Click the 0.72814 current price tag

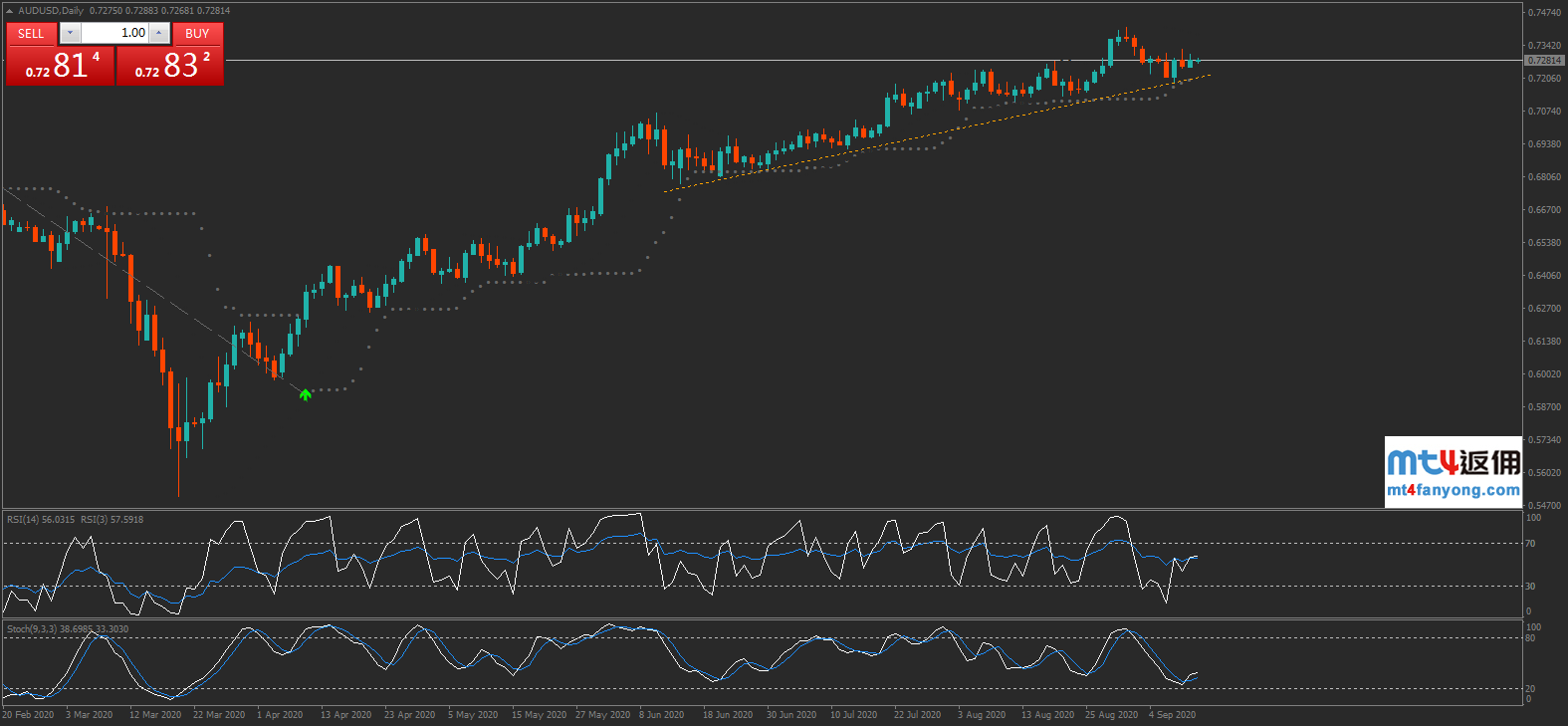pyautogui.click(x=1544, y=61)
